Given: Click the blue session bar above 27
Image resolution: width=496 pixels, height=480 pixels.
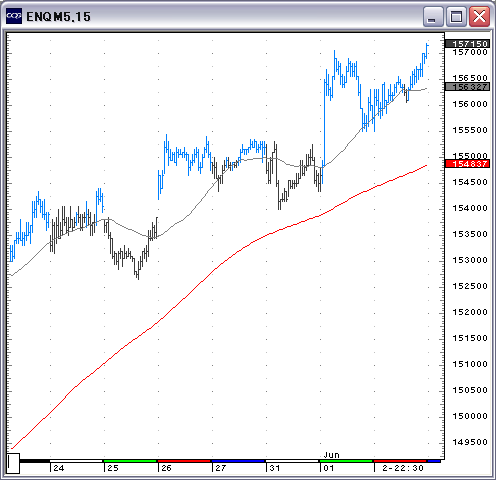Looking at the screenshot, I should point(238,461).
